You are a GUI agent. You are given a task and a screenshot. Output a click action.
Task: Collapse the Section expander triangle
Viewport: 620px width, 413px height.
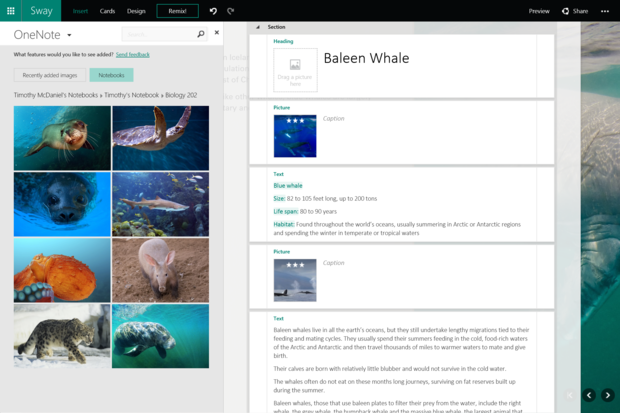click(258, 27)
